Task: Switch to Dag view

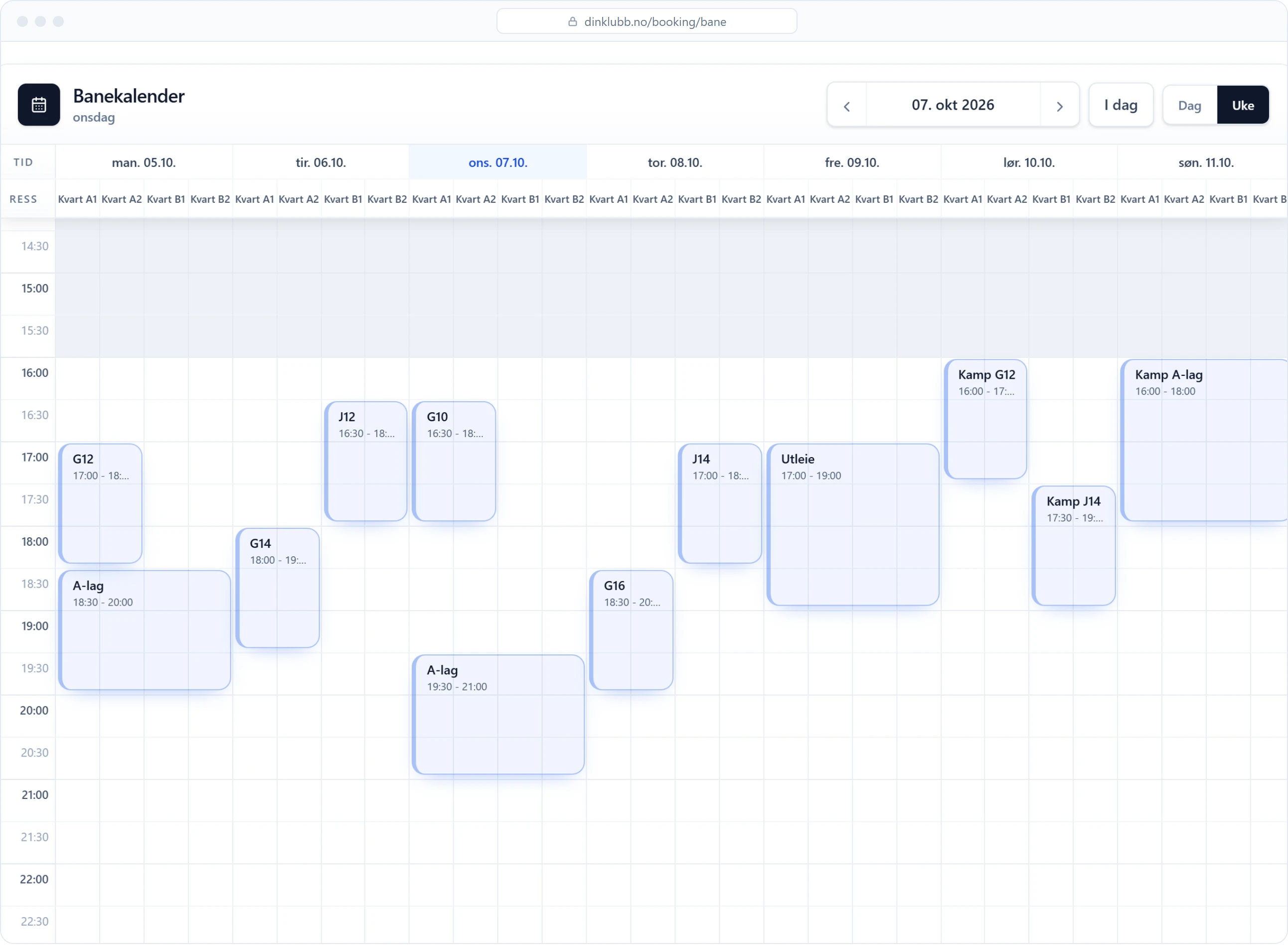Action: coord(1189,105)
